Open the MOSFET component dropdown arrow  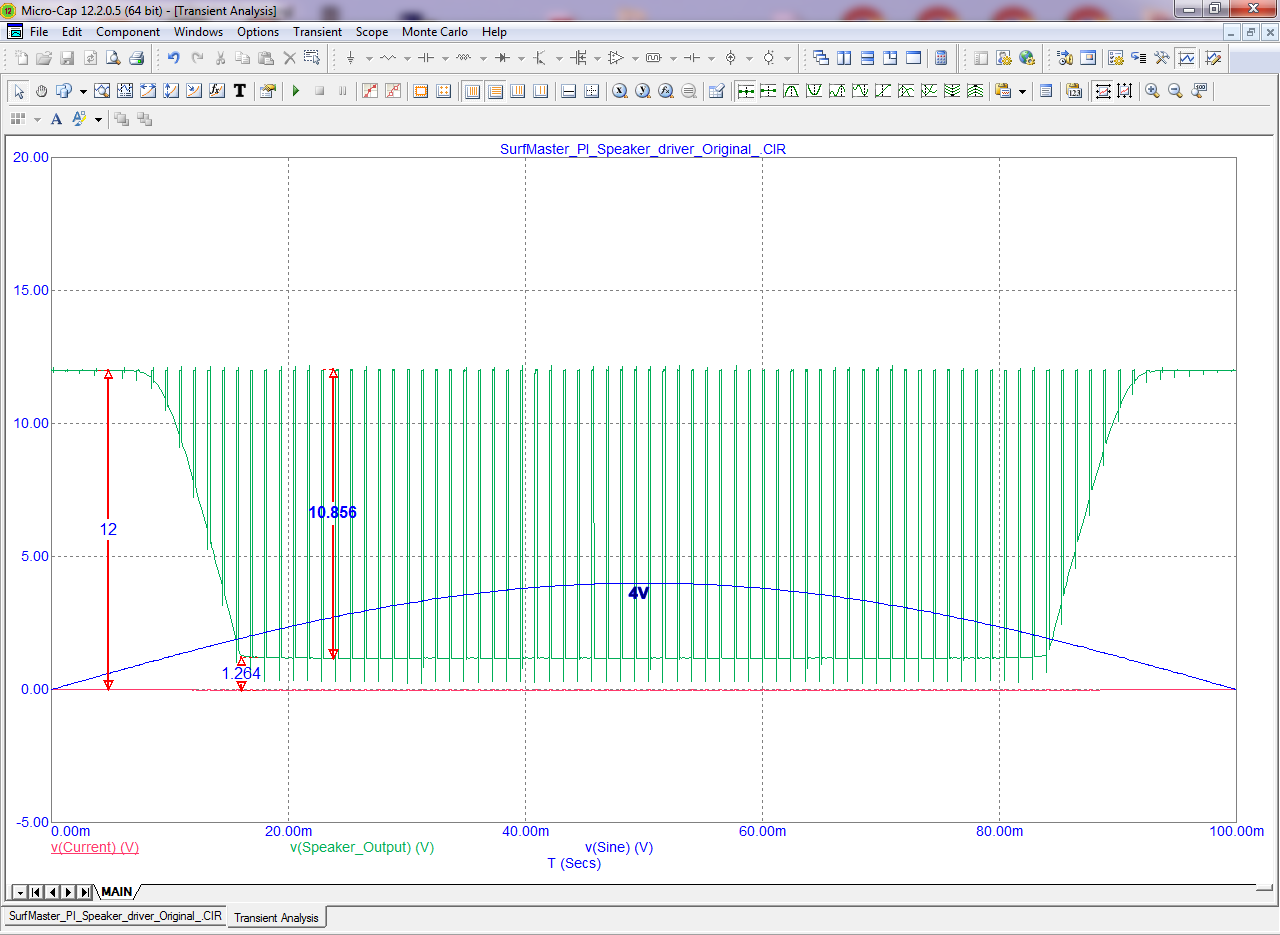597,58
